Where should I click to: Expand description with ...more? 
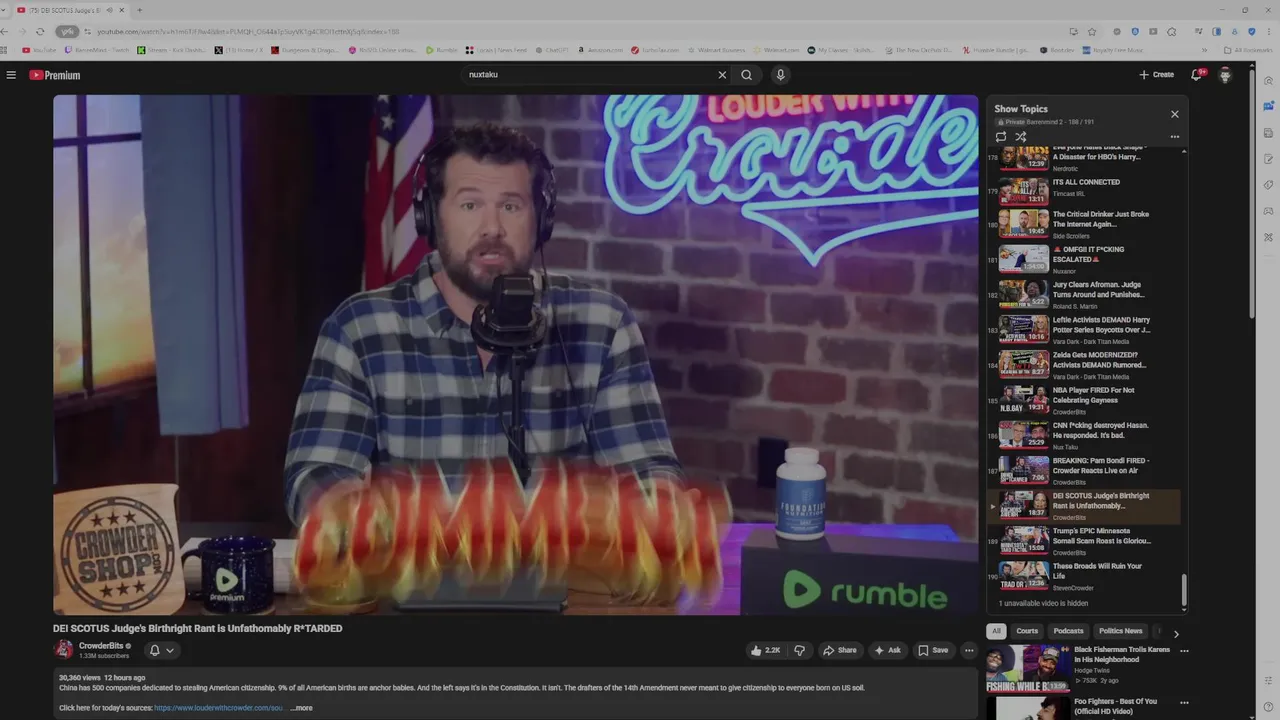(x=301, y=708)
